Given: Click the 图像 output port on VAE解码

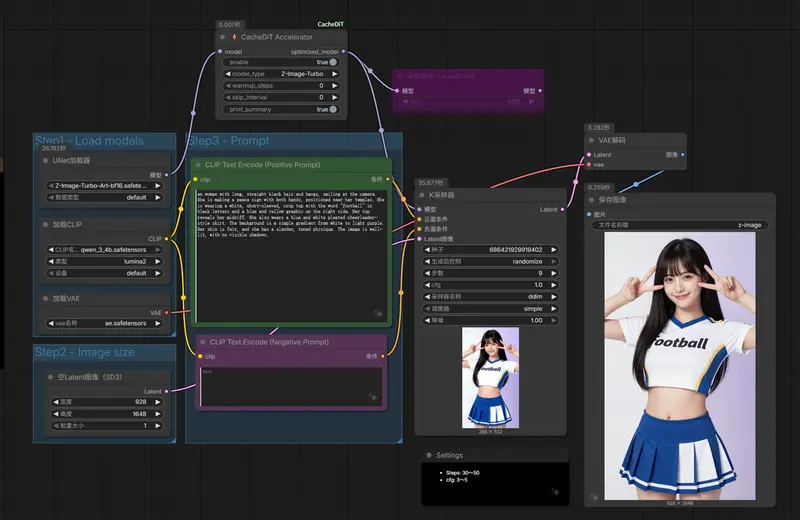Looking at the screenshot, I should point(683,155).
